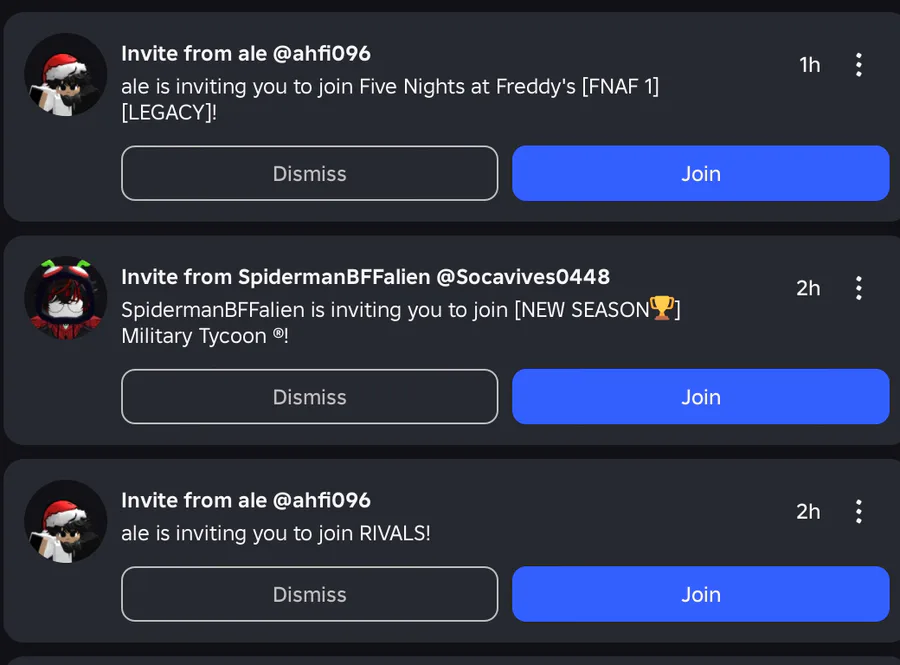Image resolution: width=900 pixels, height=665 pixels.
Task: Click the invite title above the RIVALS message
Action: point(246,500)
